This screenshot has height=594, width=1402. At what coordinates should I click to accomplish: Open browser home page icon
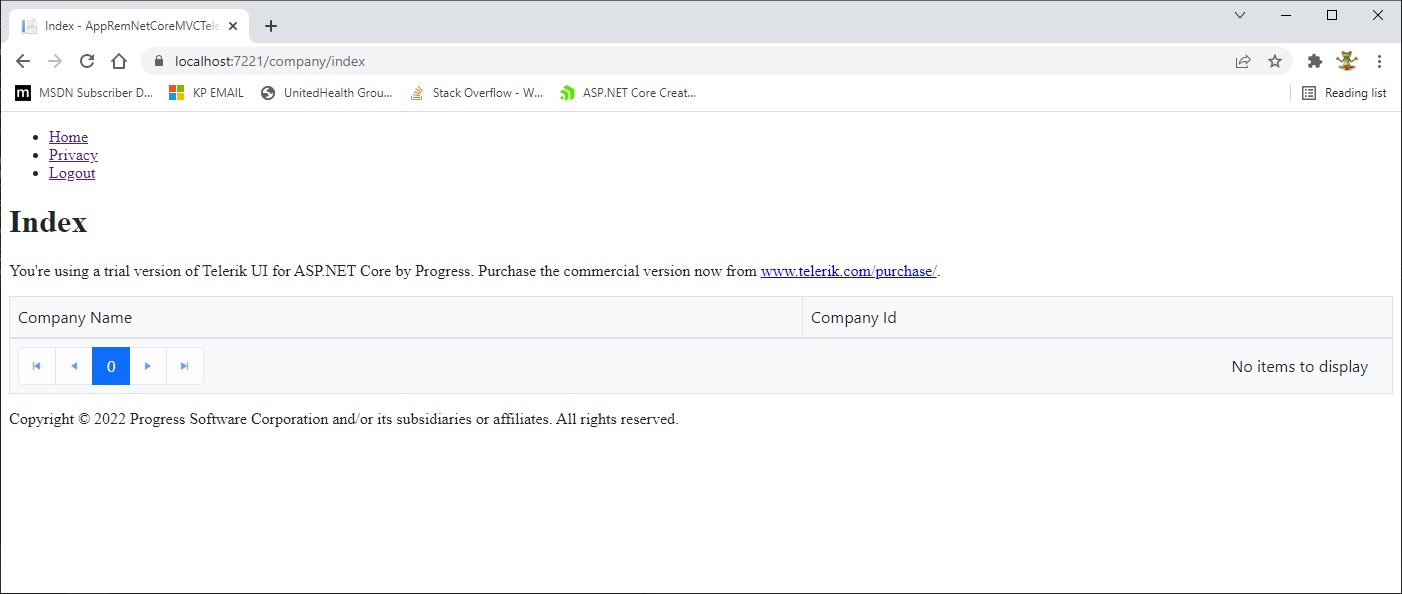pos(119,61)
